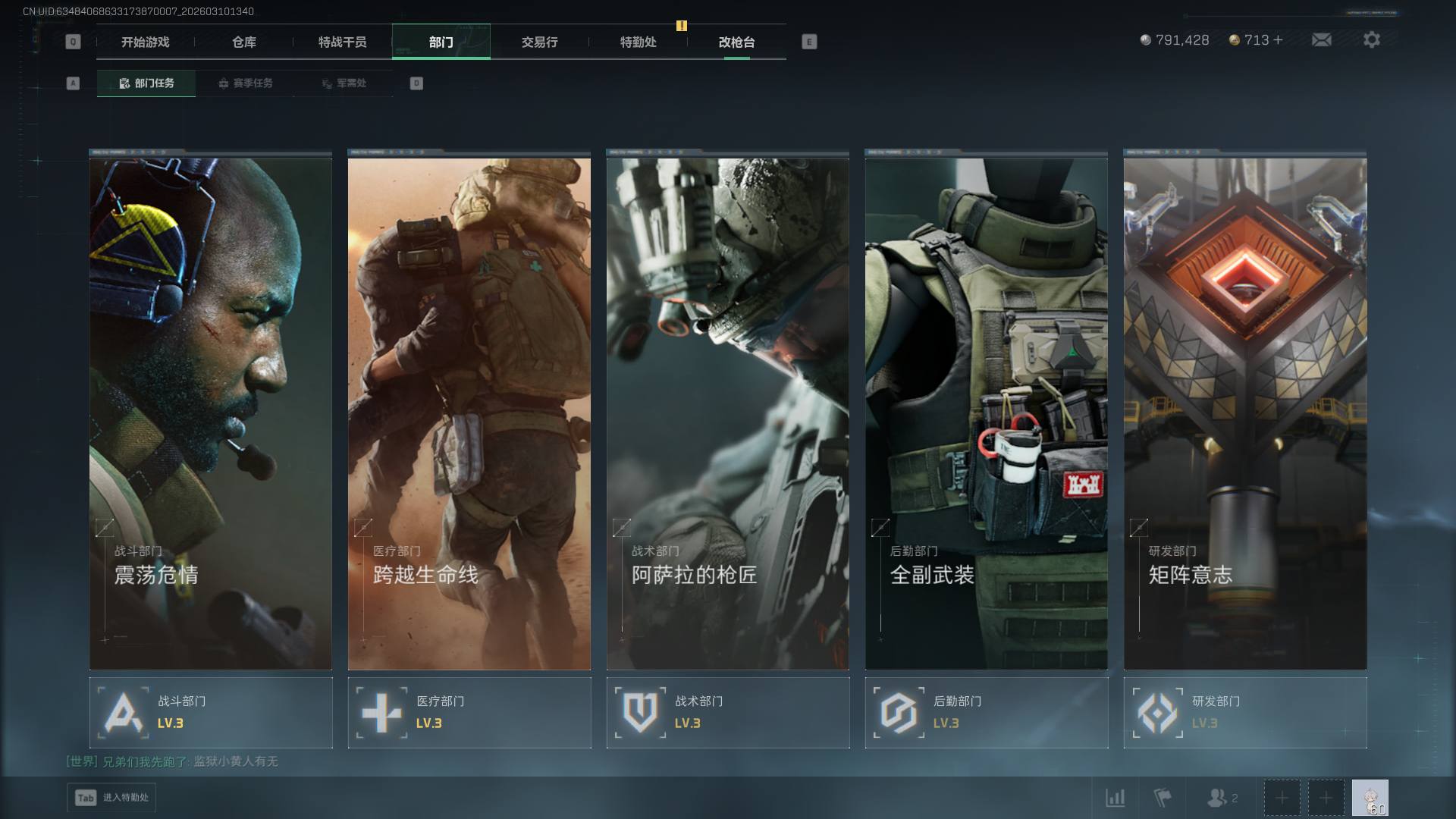Select the 医疗部门 cross icon badge
Image resolution: width=1456 pixels, height=819 pixels.
point(381,712)
